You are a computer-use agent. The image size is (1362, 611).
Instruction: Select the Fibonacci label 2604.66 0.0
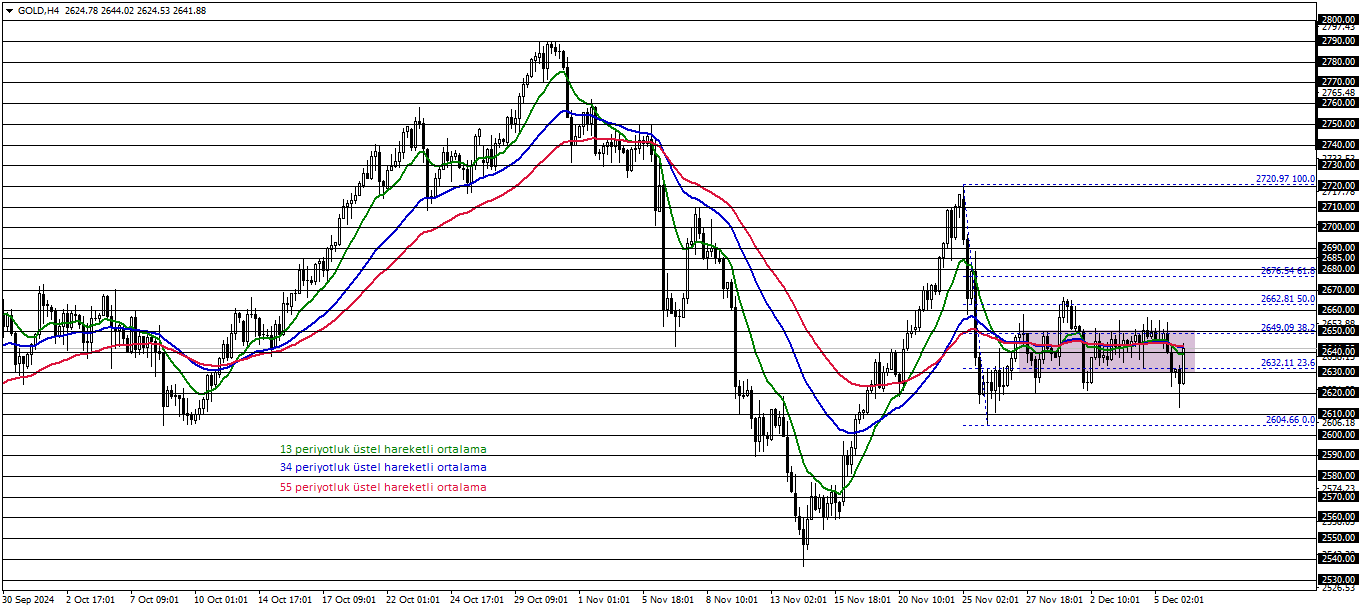point(1290,420)
